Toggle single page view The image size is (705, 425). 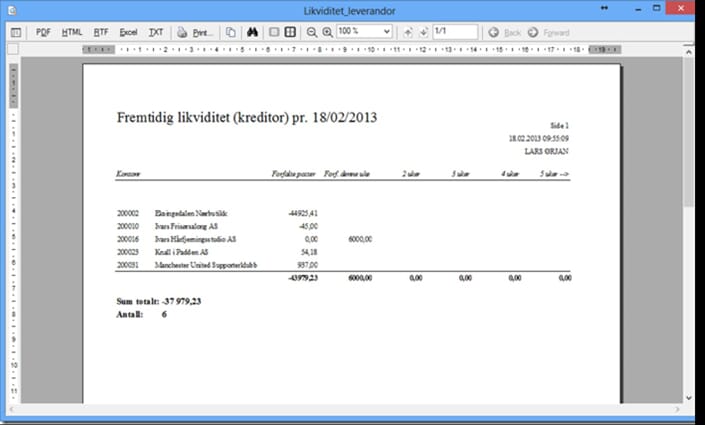pyautogui.click(x=274, y=32)
